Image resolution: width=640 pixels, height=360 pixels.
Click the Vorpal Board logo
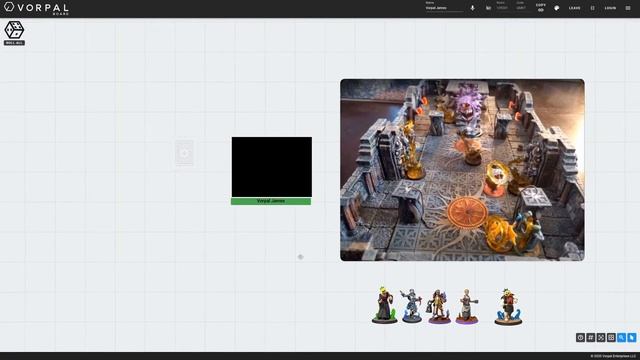36,8
